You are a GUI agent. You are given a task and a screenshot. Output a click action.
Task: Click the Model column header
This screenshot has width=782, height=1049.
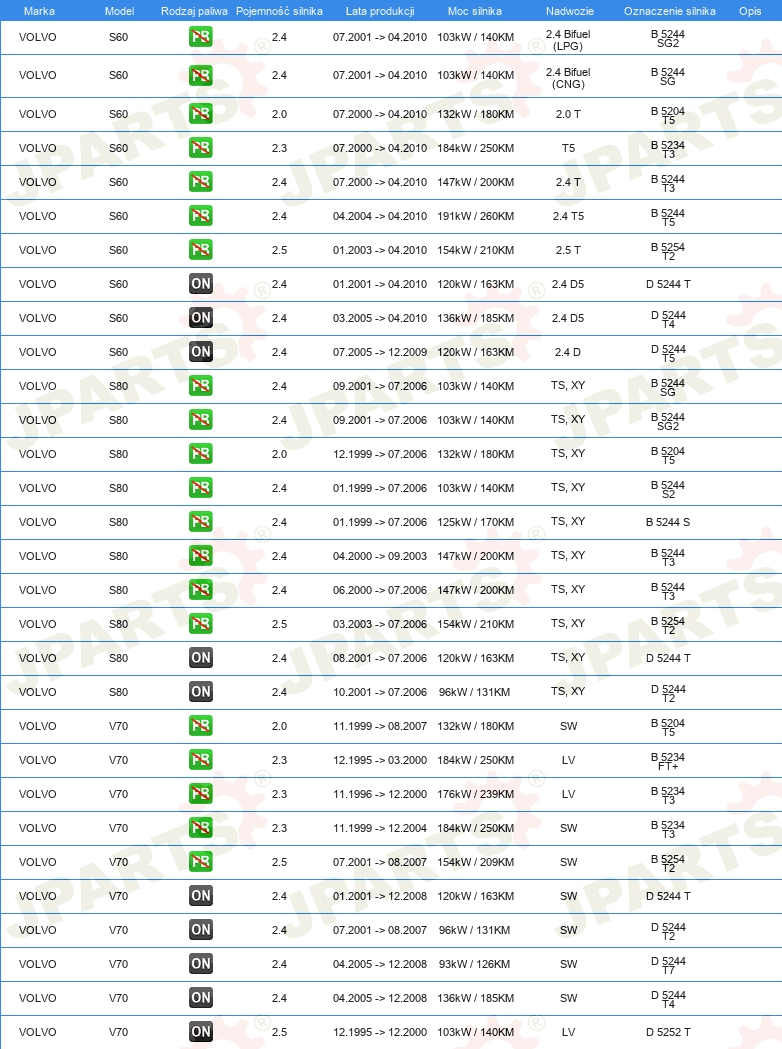click(x=119, y=11)
